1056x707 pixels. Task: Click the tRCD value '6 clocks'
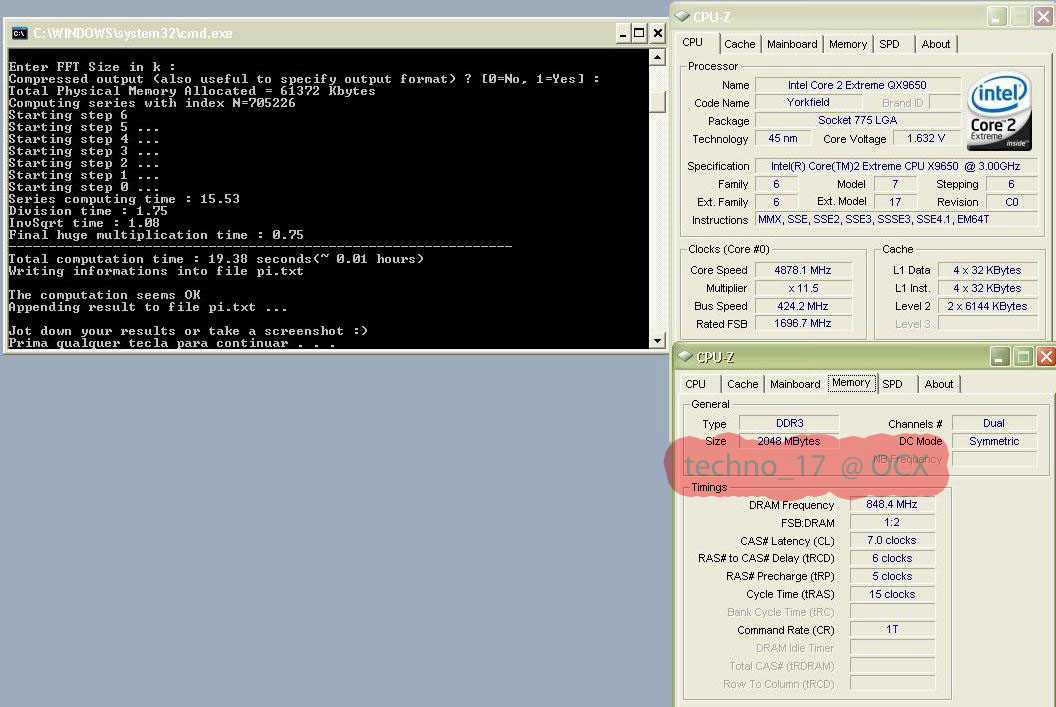coord(892,558)
